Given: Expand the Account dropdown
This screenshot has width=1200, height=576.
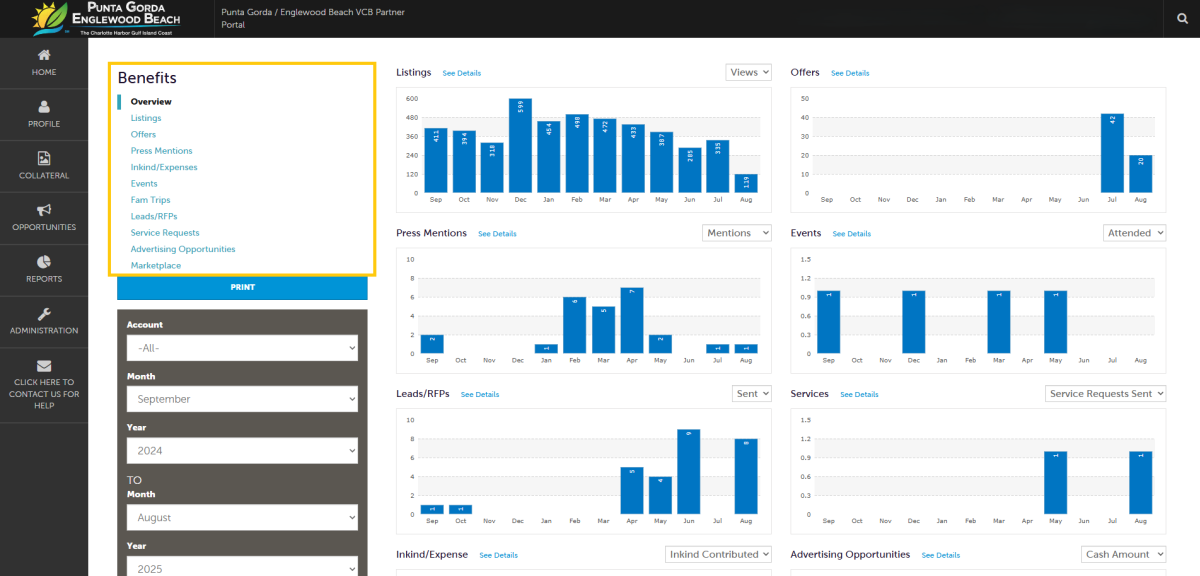Looking at the screenshot, I should click(242, 347).
